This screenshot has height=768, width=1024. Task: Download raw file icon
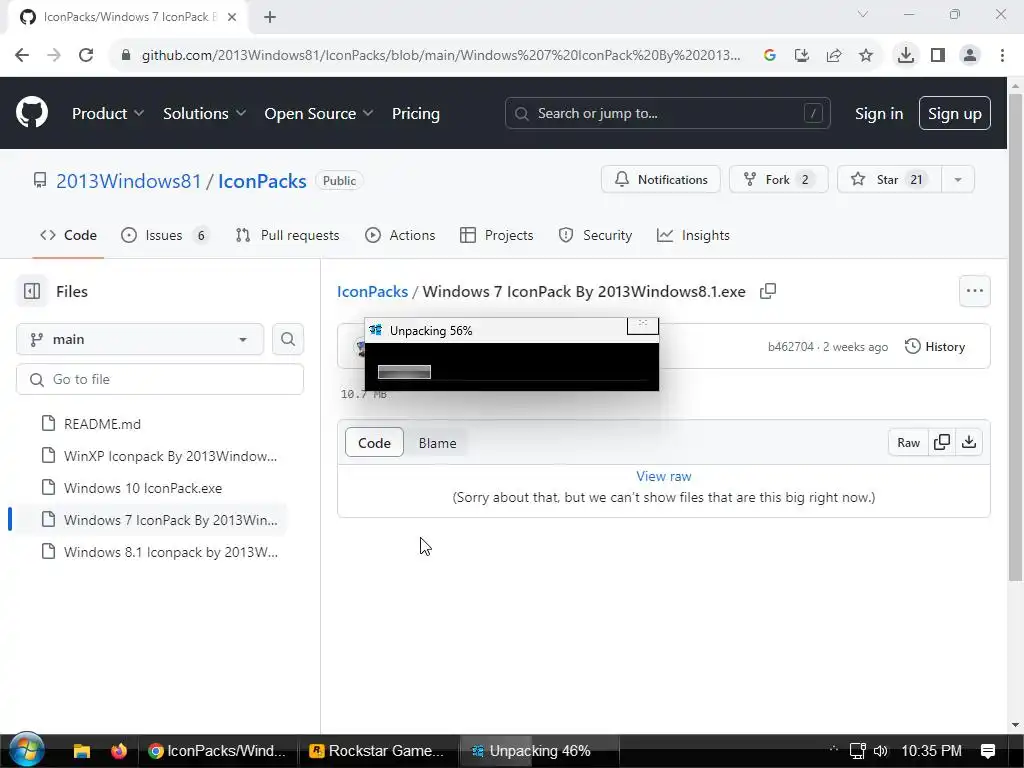[969, 443]
